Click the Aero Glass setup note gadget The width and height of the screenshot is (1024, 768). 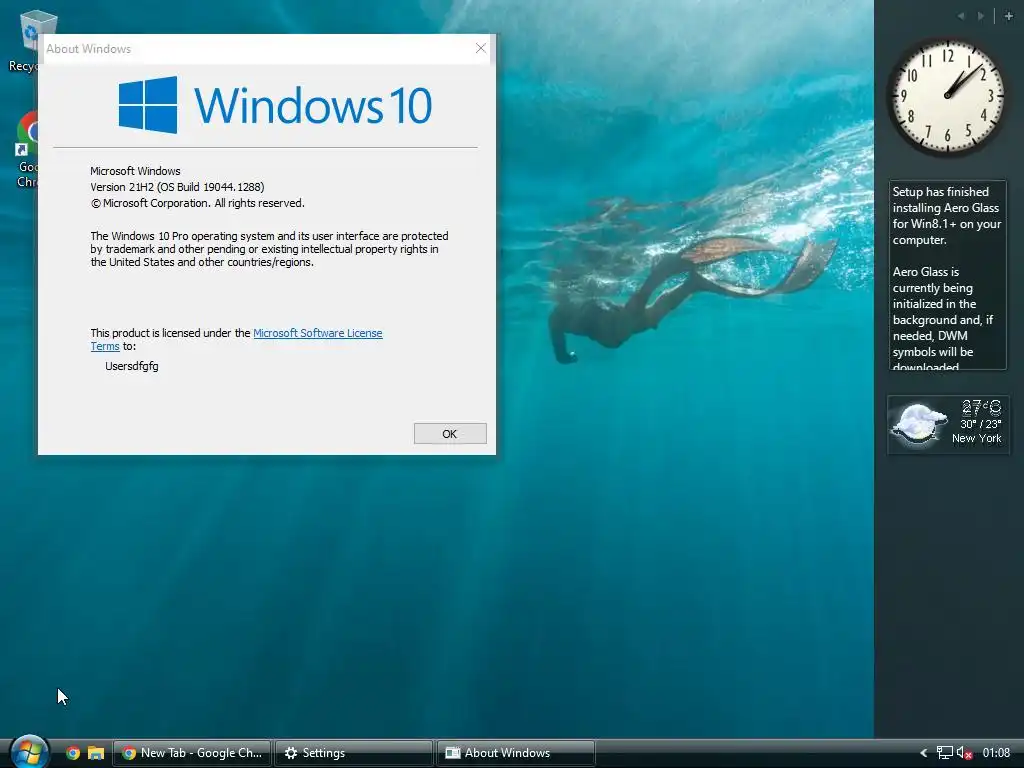948,275
